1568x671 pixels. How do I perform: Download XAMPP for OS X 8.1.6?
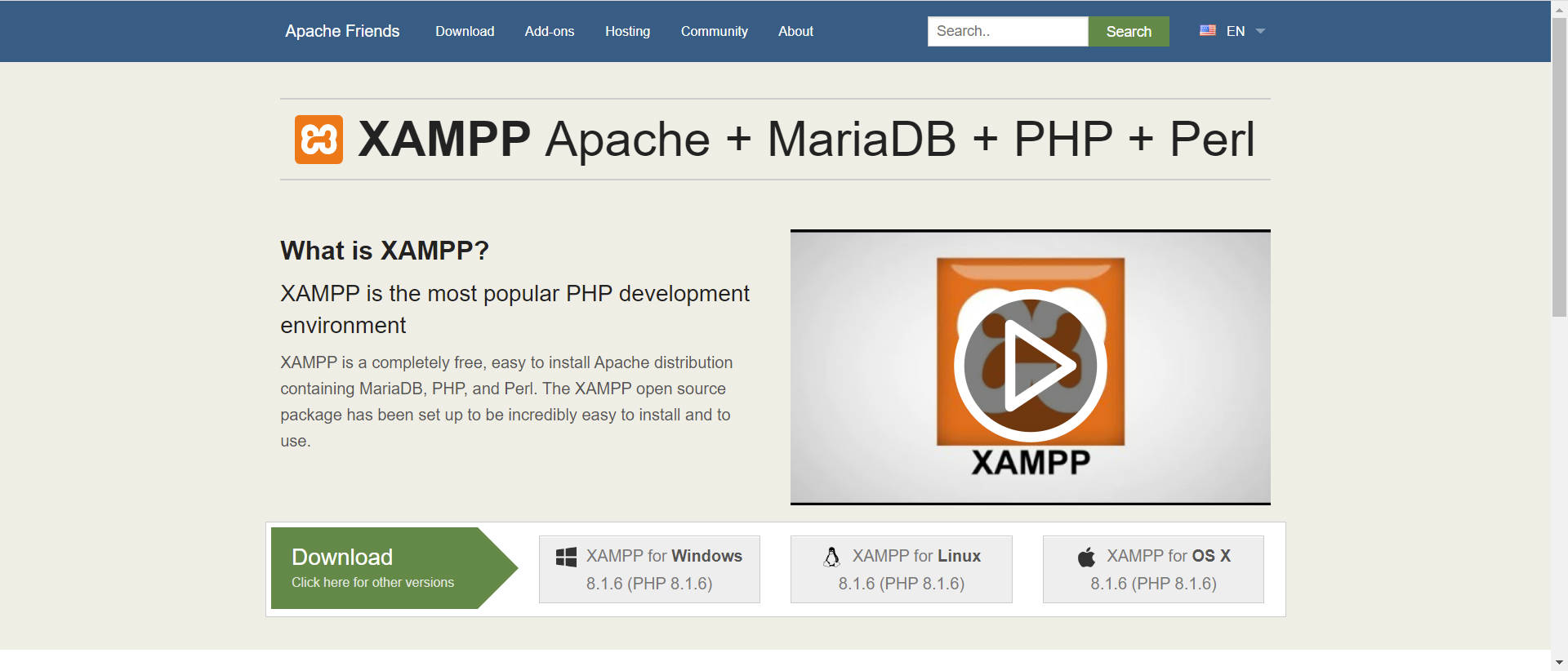point(1153,569)
